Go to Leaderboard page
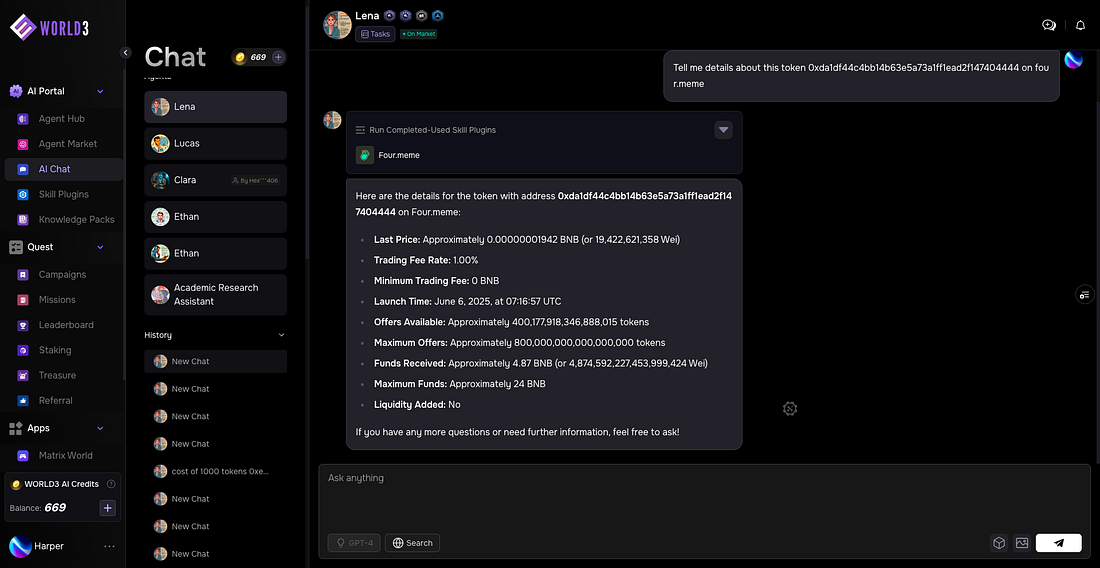Image resolution: width=1100 pixels, height=568 pixels. [x=66, y=325]
